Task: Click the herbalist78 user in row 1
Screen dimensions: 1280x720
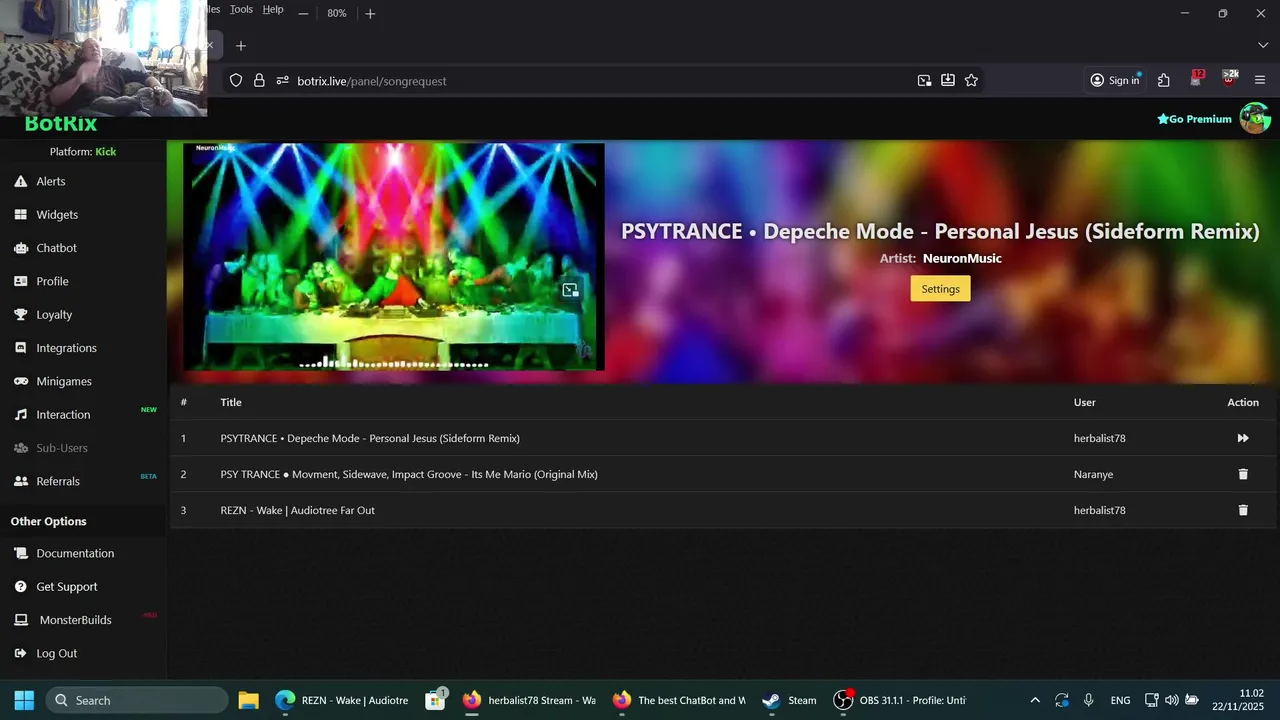Action: (x=1099, y=438)
